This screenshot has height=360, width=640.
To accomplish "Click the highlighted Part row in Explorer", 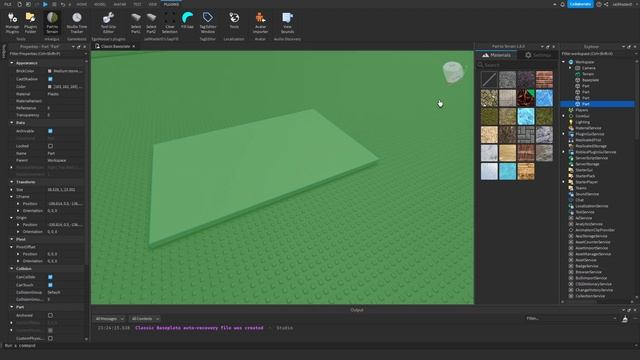I will click(x=598, y=104).
